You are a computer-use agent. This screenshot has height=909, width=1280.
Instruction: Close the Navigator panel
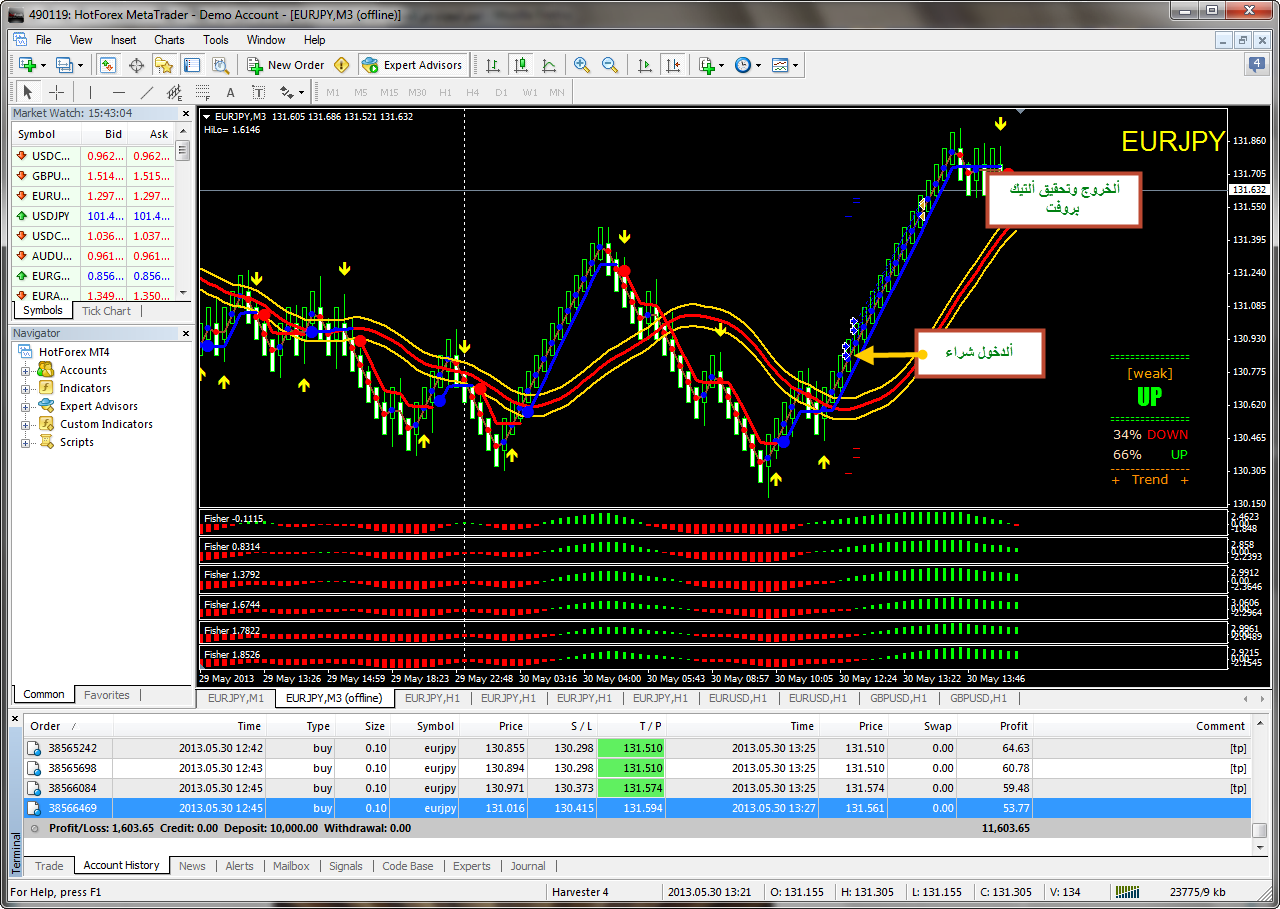[185, 333]
